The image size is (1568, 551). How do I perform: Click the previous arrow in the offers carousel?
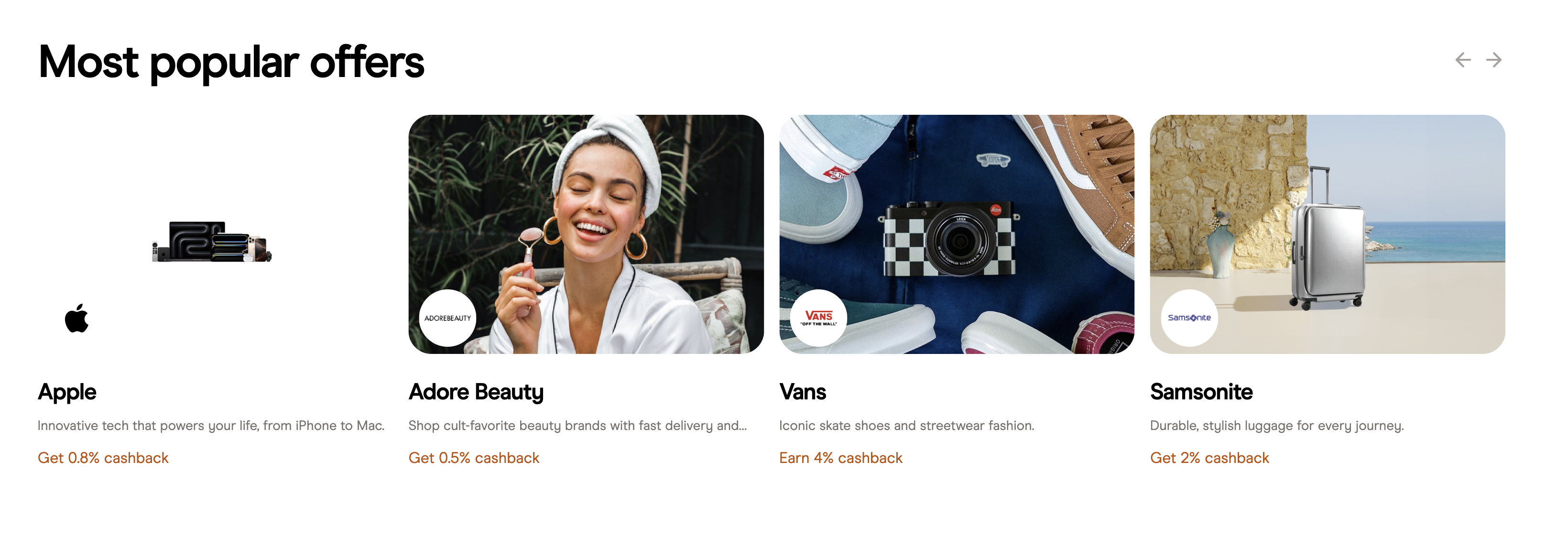pos(1463,60)
